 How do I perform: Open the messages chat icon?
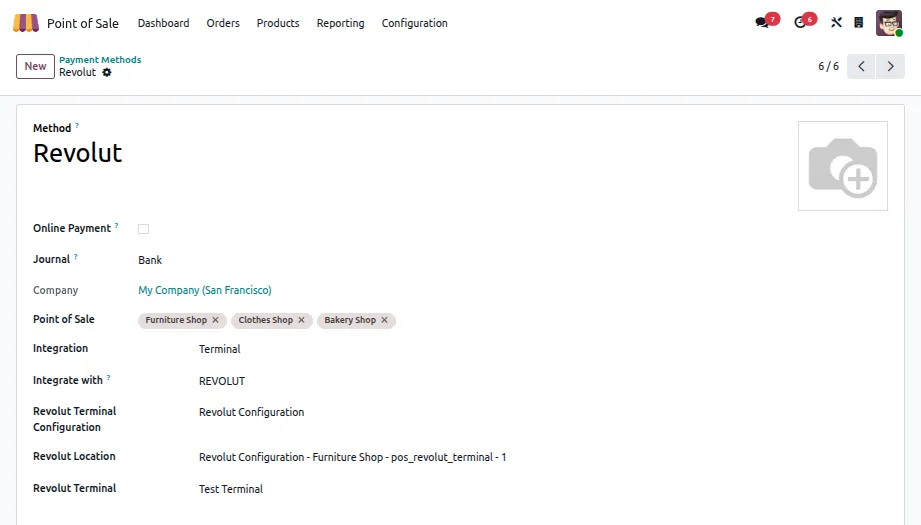point(762,23)
